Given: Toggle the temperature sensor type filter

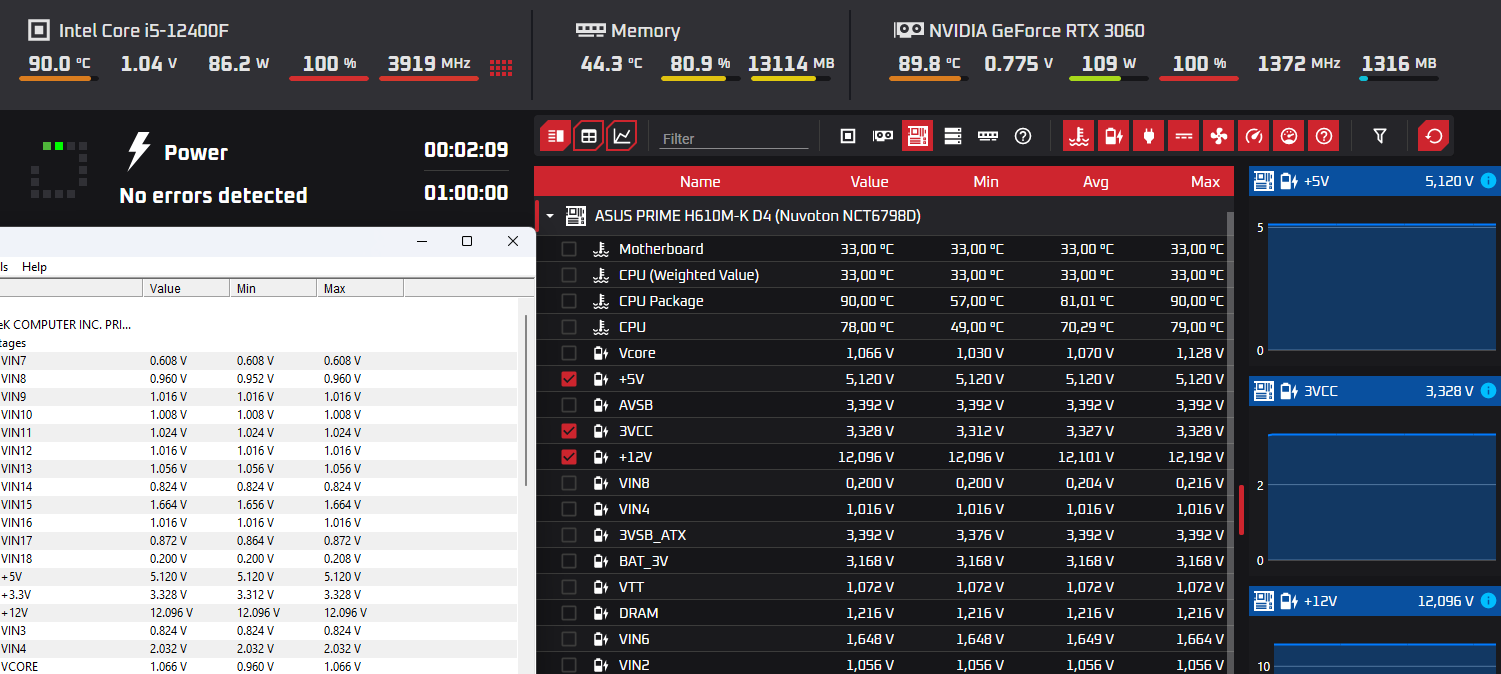Looking at the screenshot, I should [x=1078, y=136].
